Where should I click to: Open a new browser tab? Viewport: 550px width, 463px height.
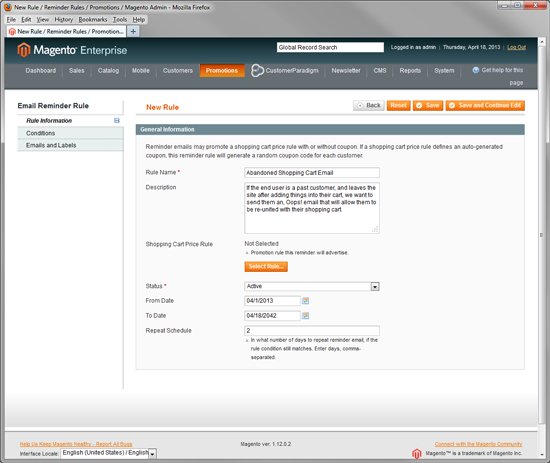pyautogui.click(x=133, y=32)
